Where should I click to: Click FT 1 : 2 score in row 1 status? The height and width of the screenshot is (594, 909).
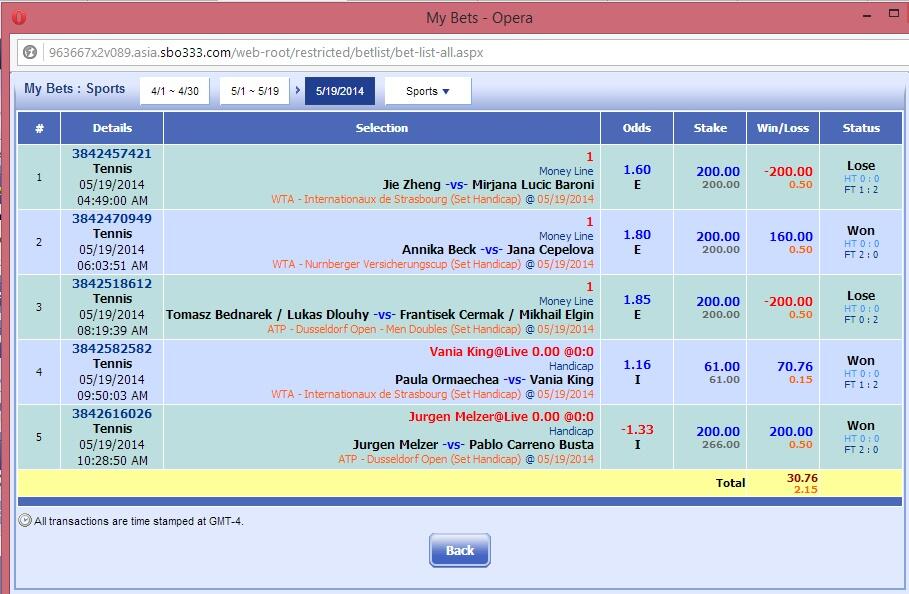tap(861, 190)
